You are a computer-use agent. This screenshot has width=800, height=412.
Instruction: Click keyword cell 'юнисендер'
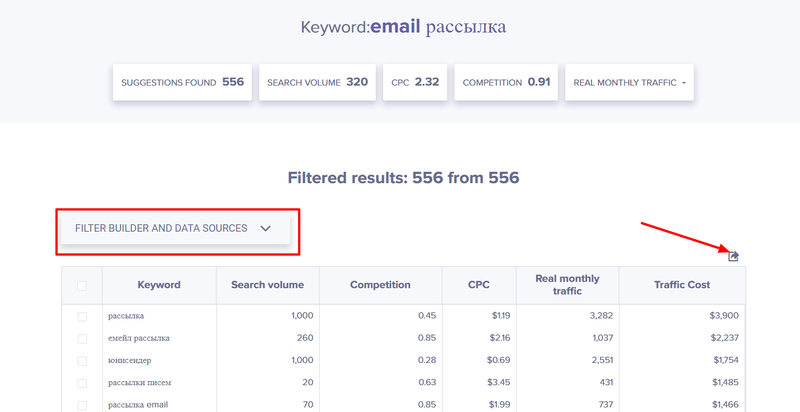click(130, 360)
